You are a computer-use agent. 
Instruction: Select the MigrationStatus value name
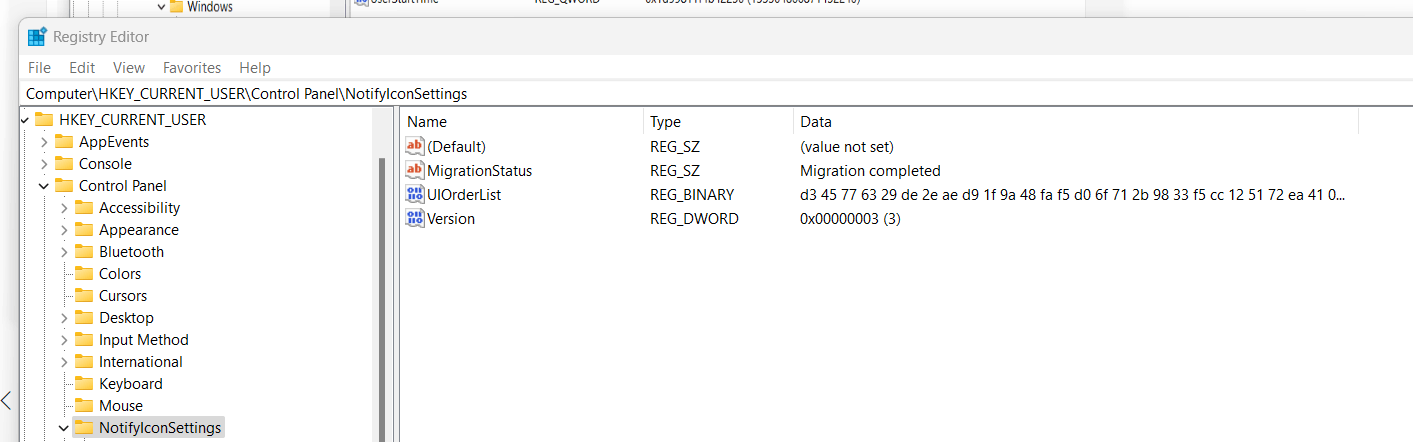point(479,170)
